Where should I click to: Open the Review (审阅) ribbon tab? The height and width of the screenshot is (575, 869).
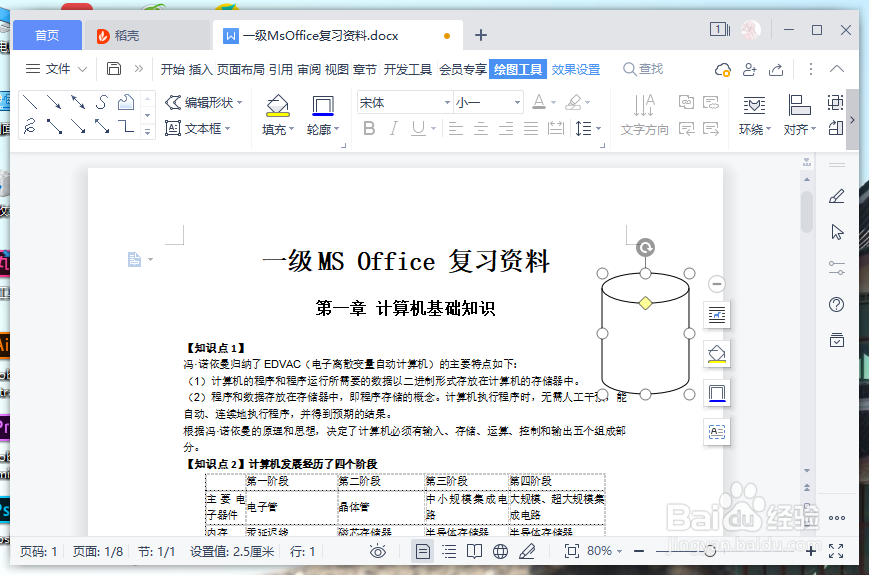click(309, 69)
